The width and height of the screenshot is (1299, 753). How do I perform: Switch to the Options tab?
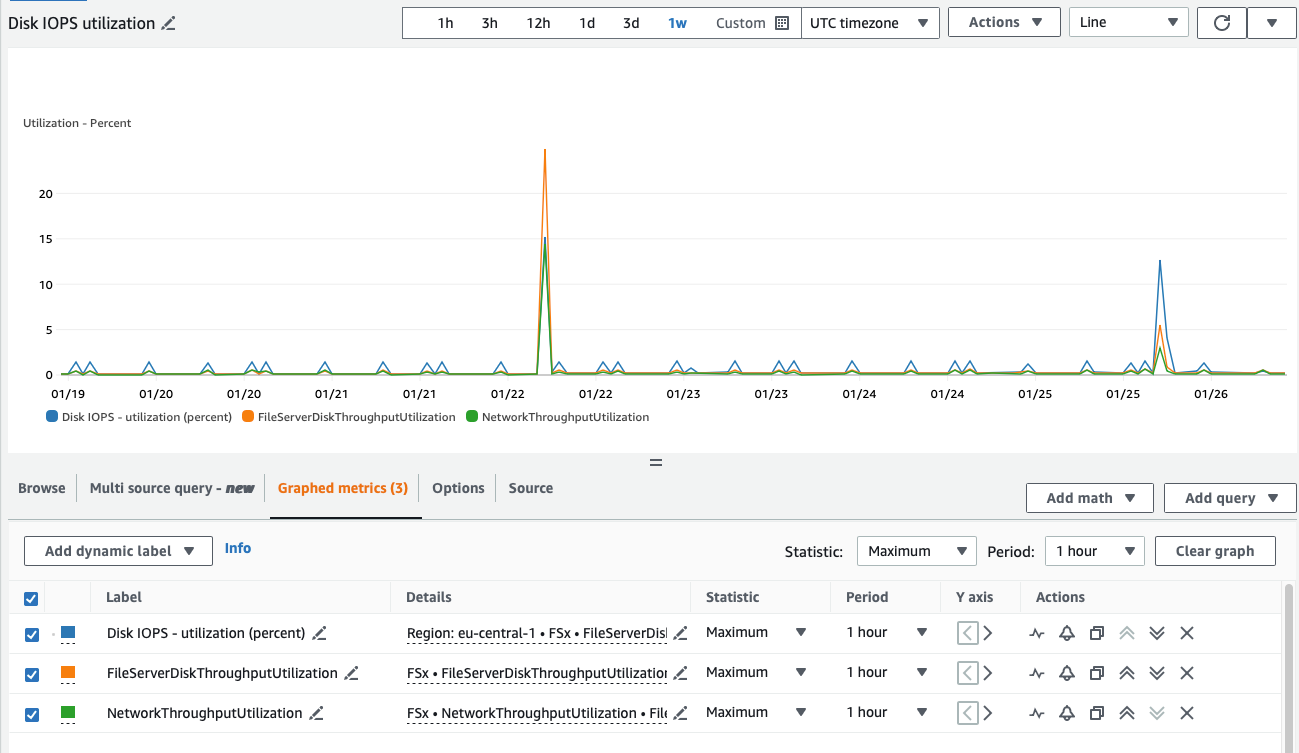(458, 488)
